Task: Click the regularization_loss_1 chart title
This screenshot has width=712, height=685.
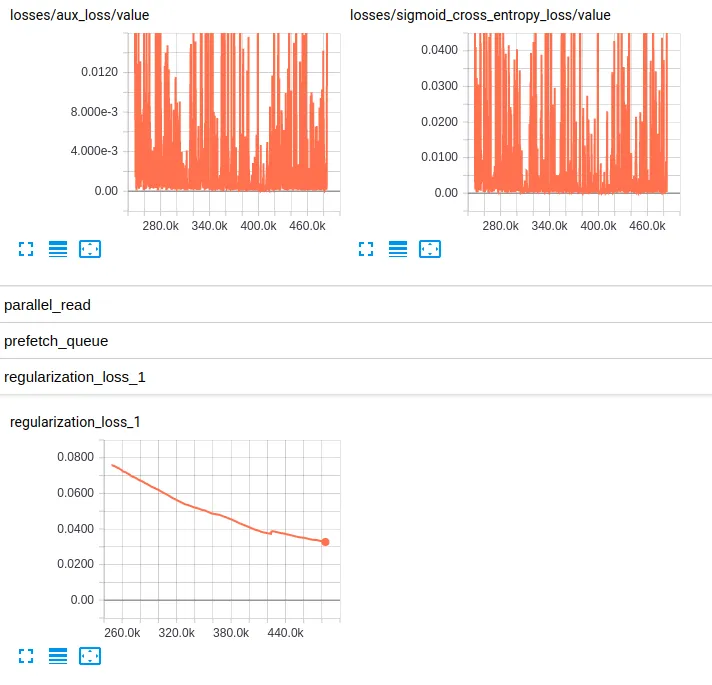Action: pyautogui.click(x=75, y=422)
